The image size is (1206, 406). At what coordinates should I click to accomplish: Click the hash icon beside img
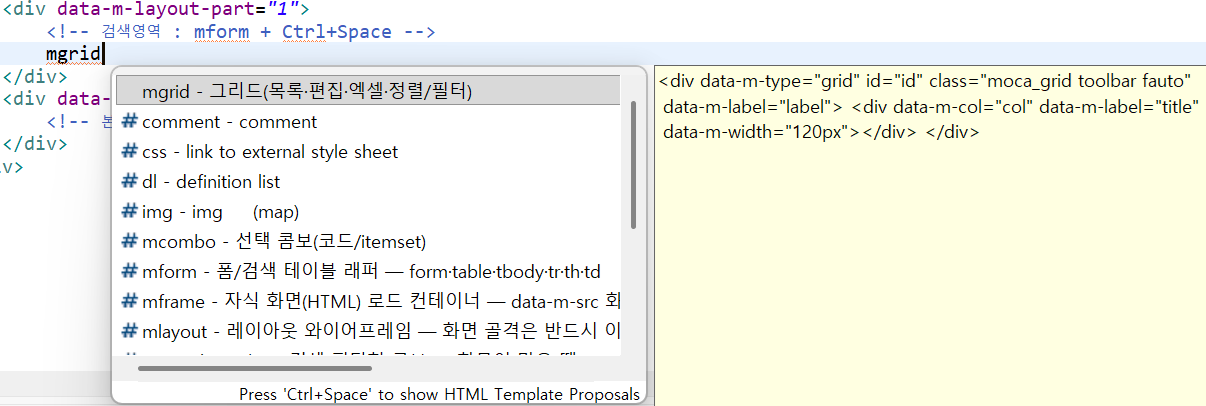pos(129,212)
